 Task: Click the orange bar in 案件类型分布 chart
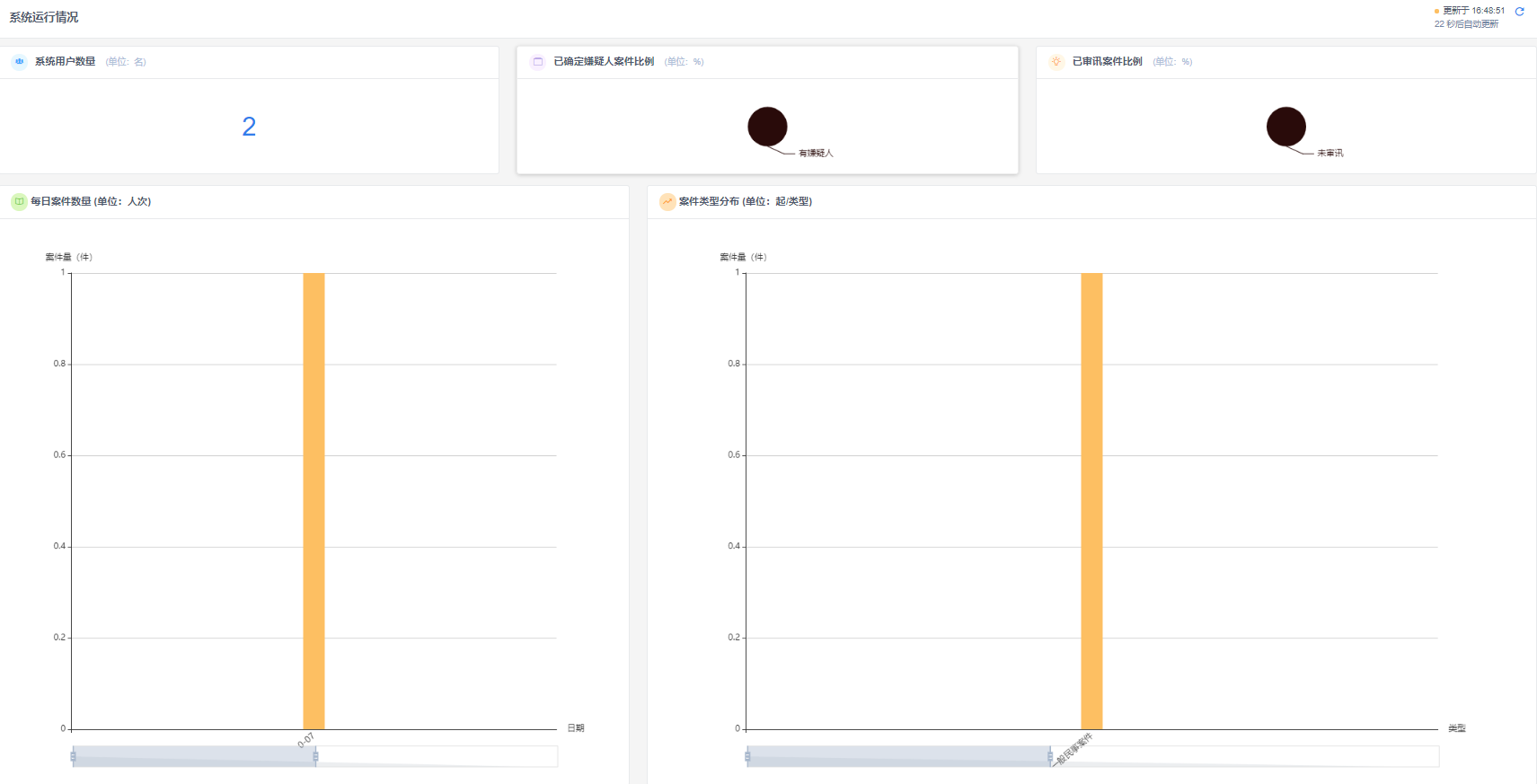click(x=1091, y=501)
